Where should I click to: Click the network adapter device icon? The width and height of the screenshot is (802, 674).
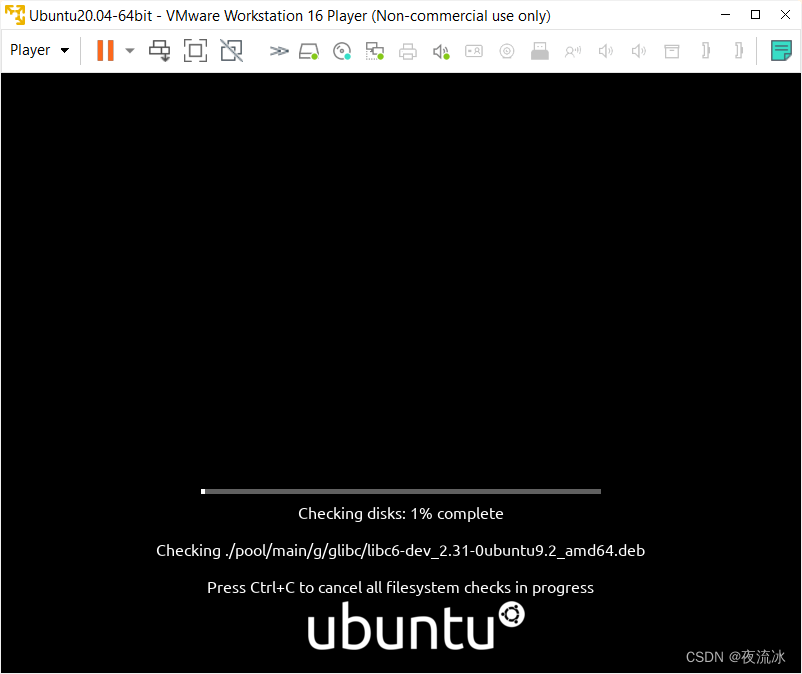375,51
